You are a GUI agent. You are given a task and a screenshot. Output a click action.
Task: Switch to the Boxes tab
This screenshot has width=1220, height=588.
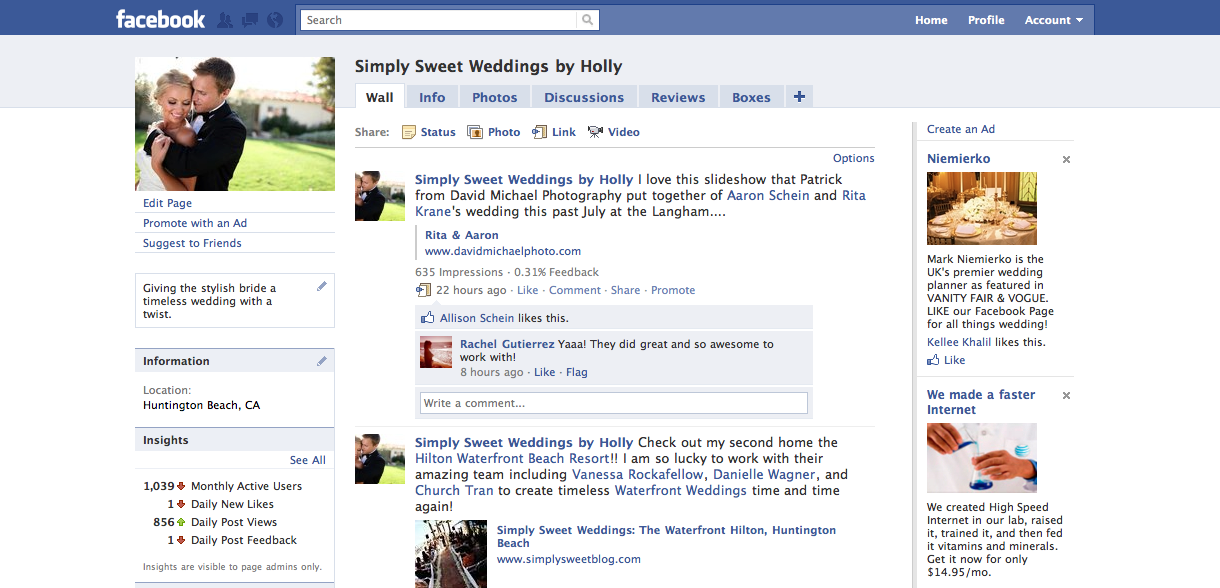751,97
